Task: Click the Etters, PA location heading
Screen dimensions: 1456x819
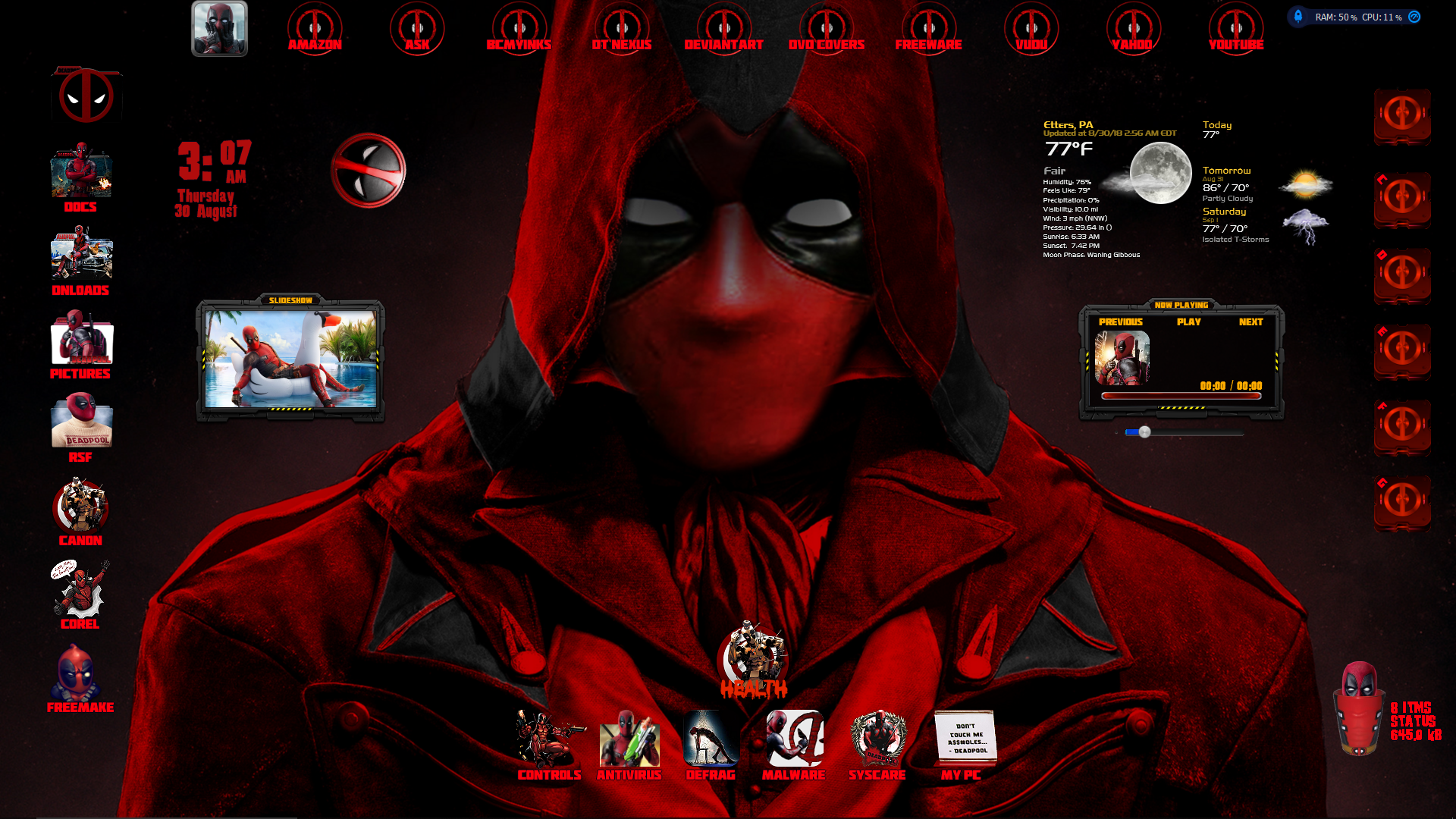Action: 1068,124
